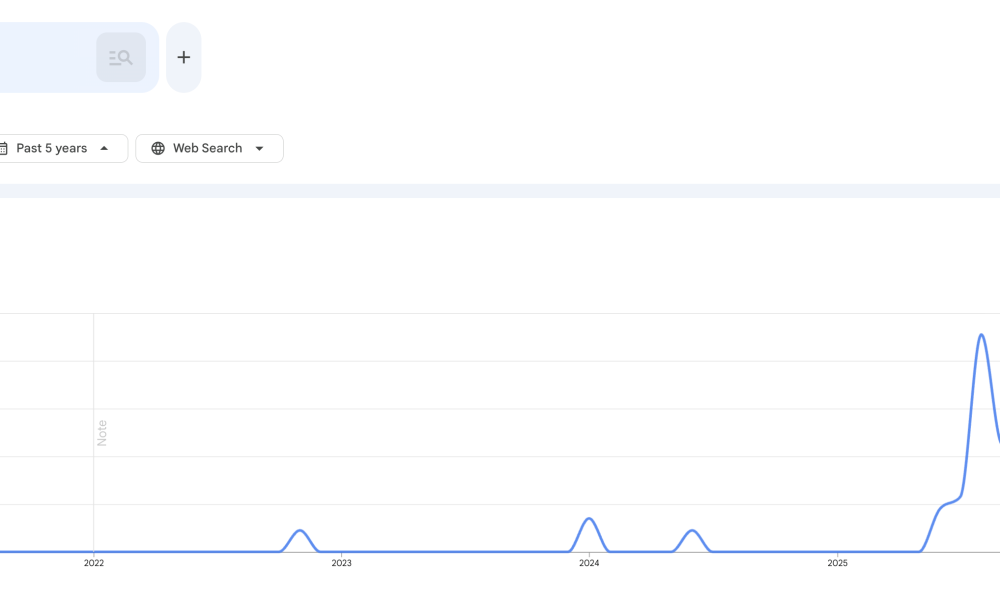Viewport: 1000px width, 600px height.
Task: Click the plus icon to add comparison term
Action: coord(183,57)
